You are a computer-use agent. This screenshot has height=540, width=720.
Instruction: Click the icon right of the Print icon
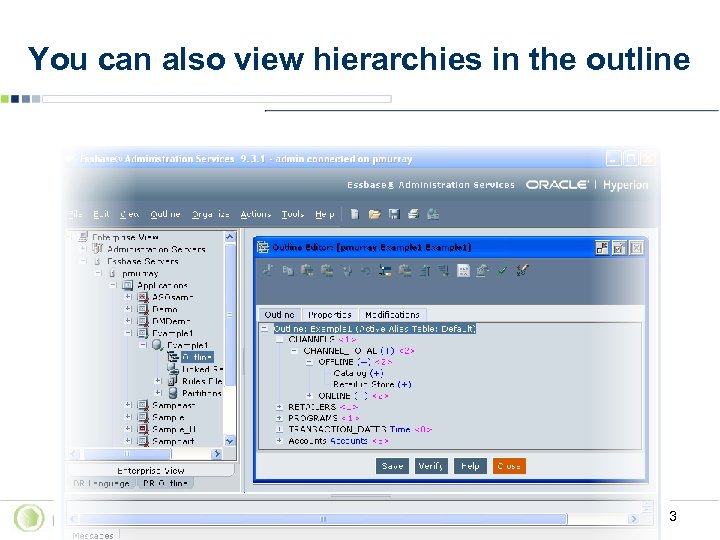coord(433,214)
